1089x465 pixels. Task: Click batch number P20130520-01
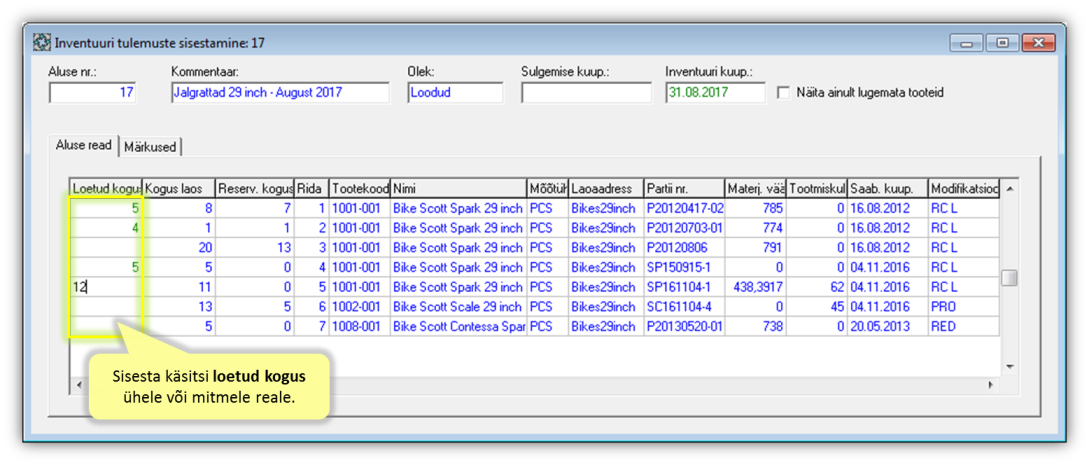pos(684,326)
